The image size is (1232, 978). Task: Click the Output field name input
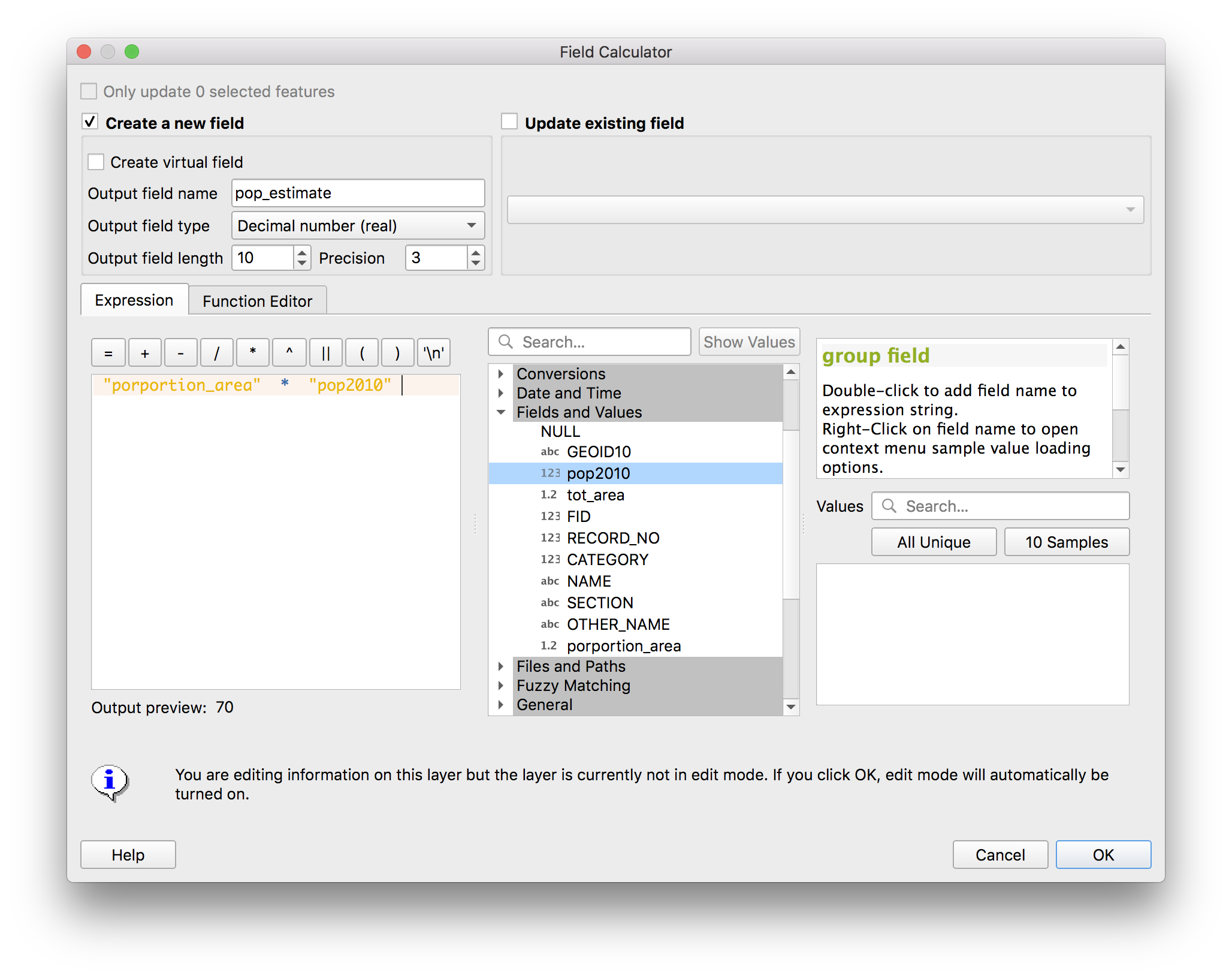pos(358,193)
